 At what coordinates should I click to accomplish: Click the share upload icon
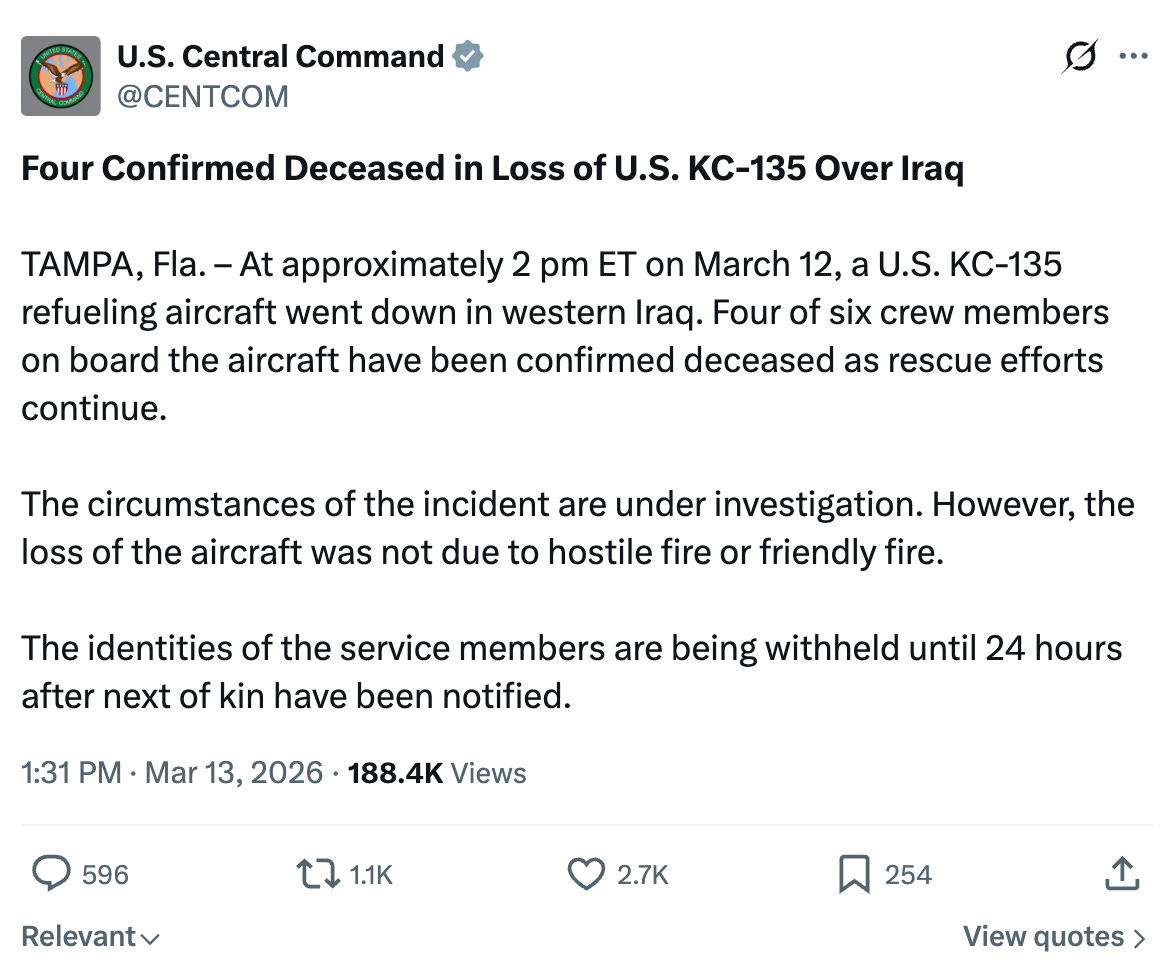[1122, 874]
